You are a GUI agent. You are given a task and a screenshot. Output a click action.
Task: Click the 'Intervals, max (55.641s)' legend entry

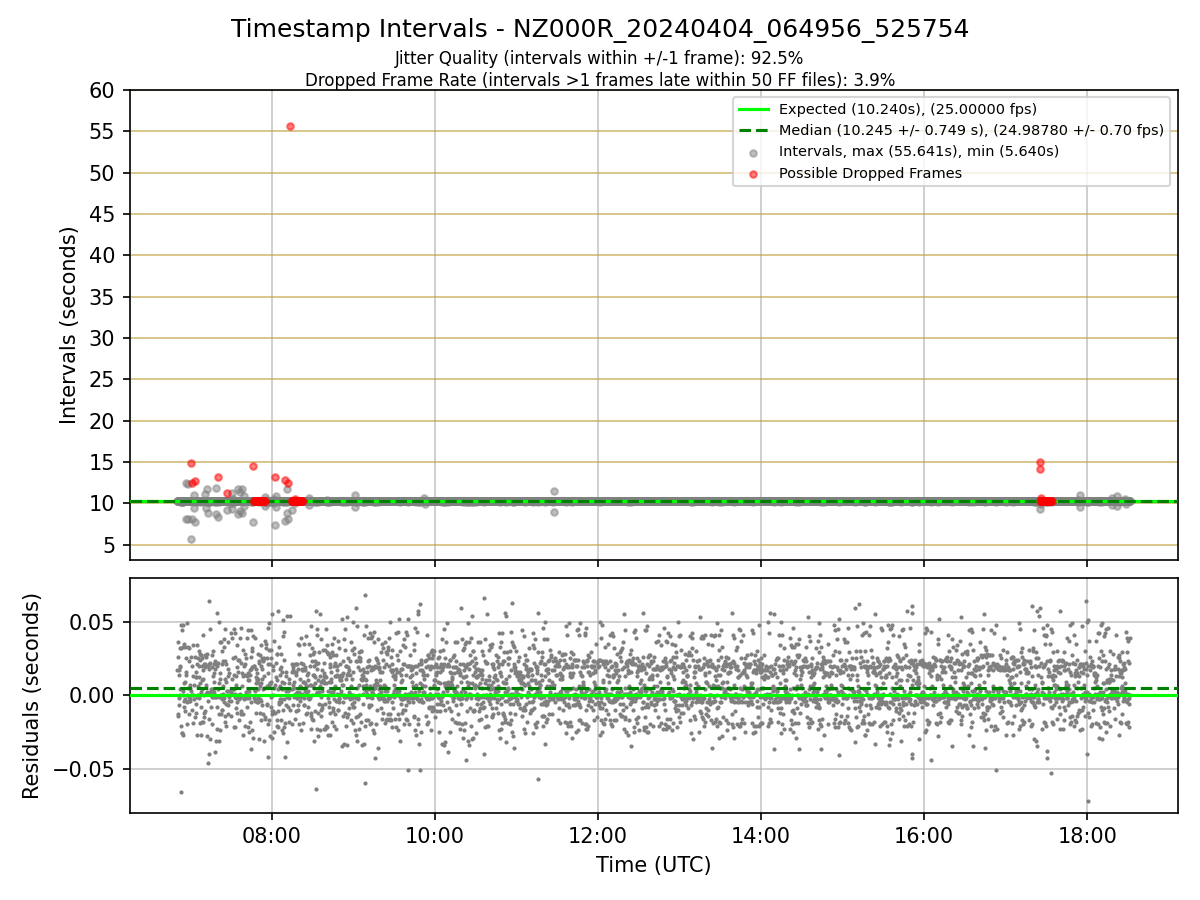[919, 151]
